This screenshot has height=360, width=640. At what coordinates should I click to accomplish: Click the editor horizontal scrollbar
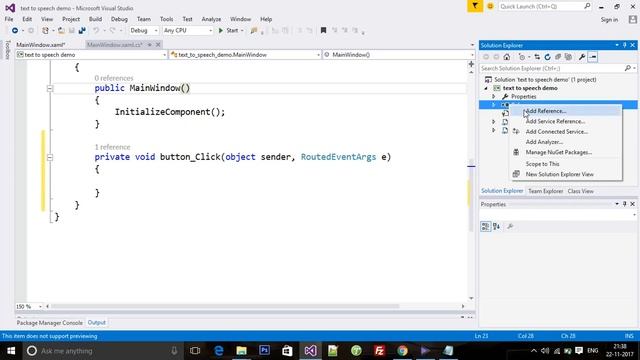pos(224,306)
